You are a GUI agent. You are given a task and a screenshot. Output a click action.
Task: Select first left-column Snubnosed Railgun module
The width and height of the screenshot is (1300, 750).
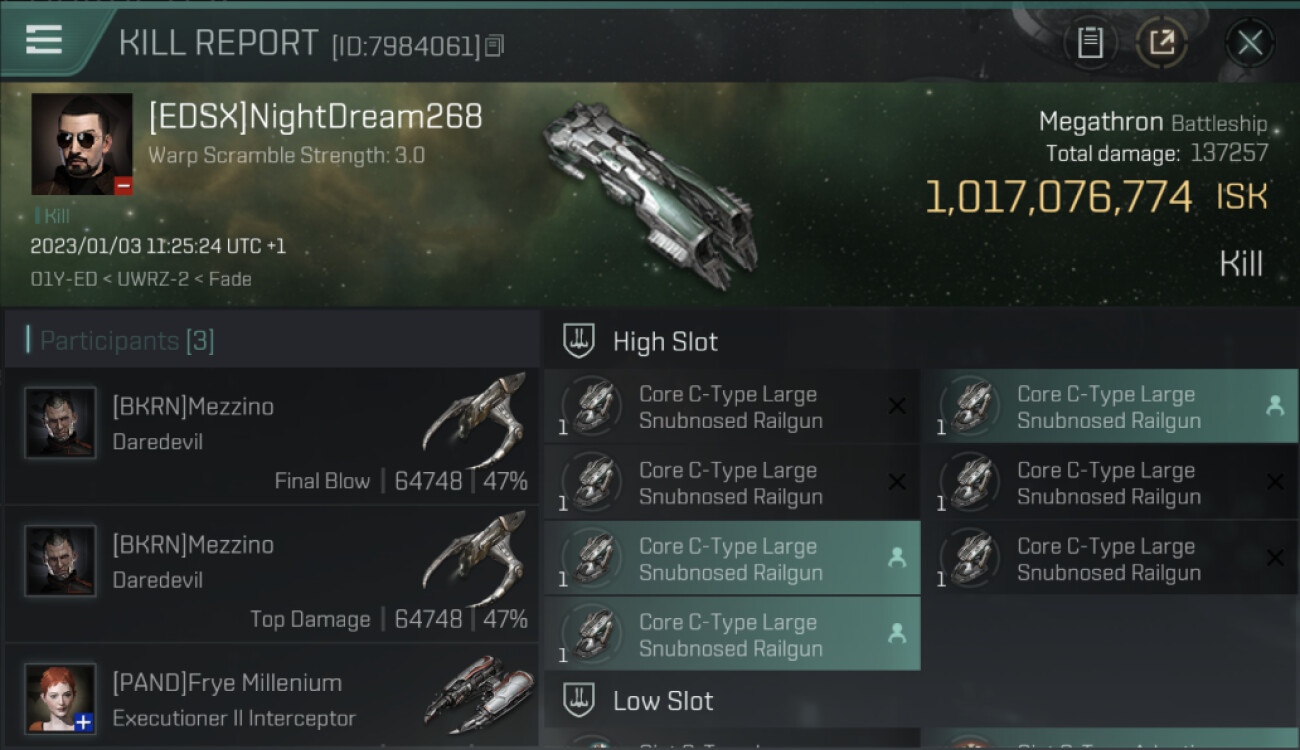[731, 407]
